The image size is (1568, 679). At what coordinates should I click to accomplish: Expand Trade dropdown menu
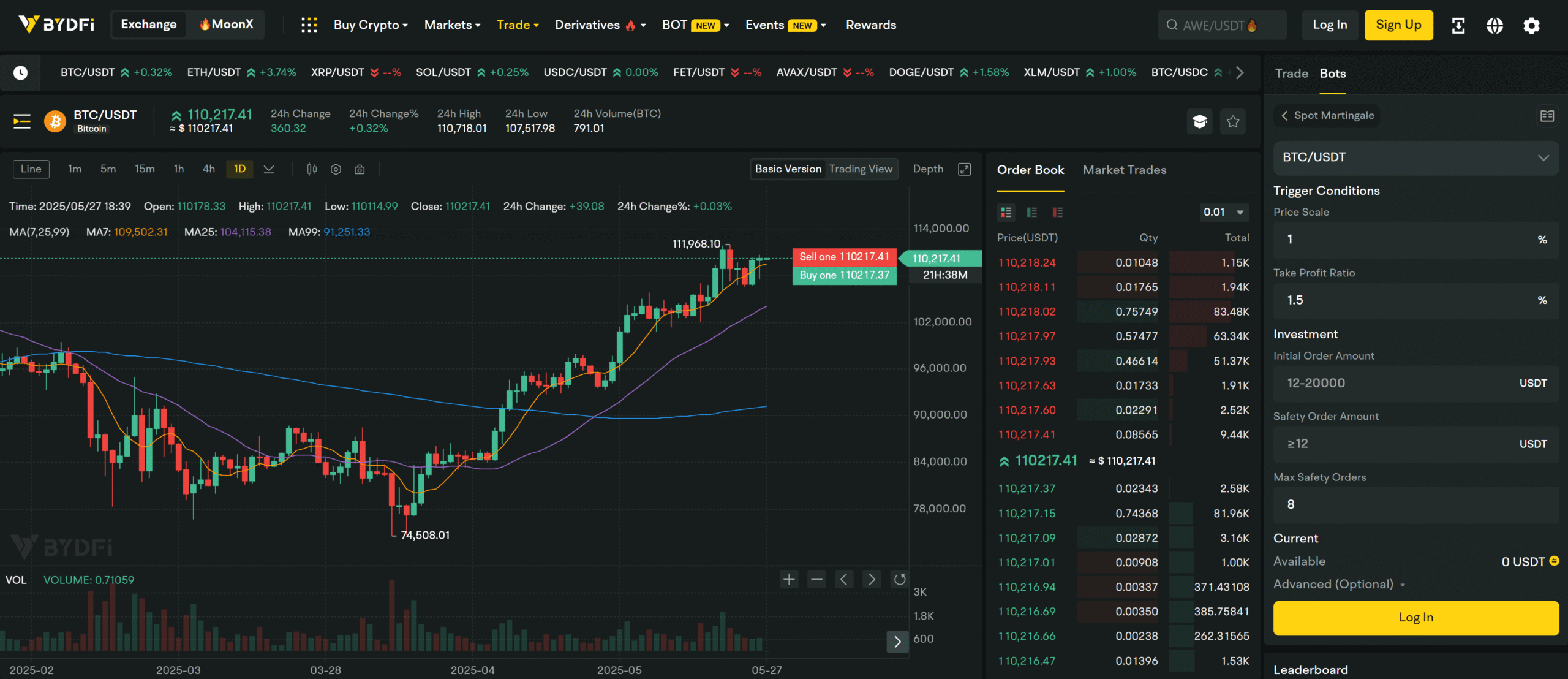[518, 25]
